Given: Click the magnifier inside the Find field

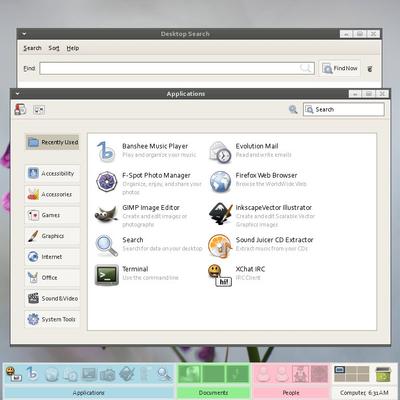Looking at the screenshot, I should click(x=305, y=68).
